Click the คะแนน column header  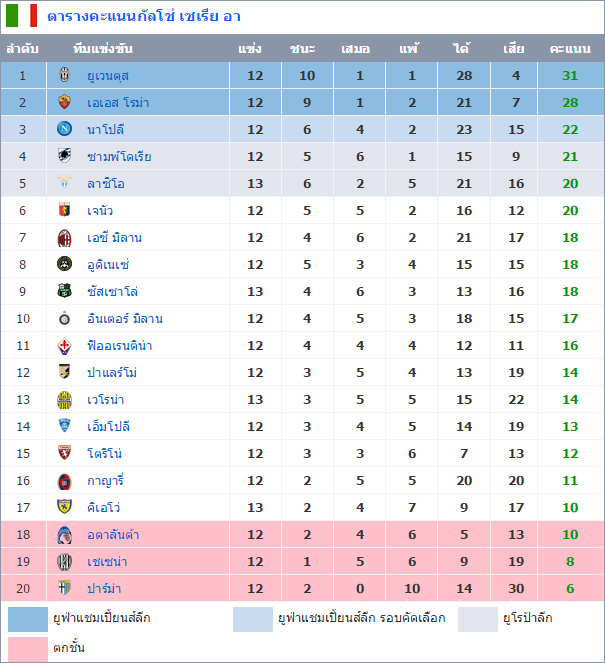[570, 48]
